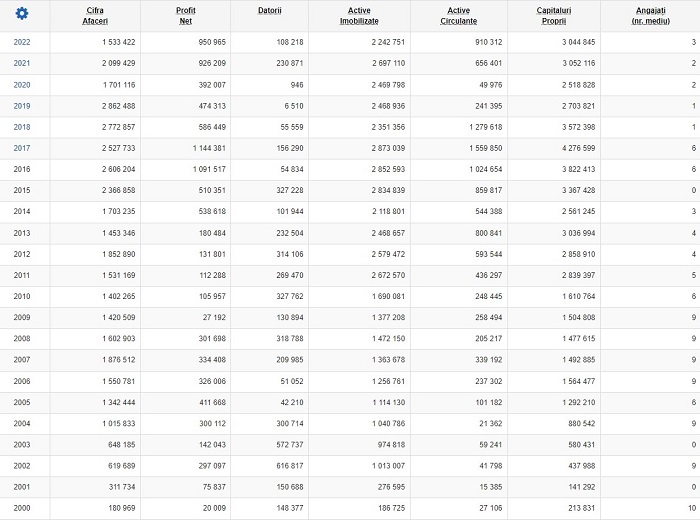This screenshot has height=523, width=700.
Task: Click 2017 net profit 1 144 381
Action: pyautogui.click(x=209, y=148)
